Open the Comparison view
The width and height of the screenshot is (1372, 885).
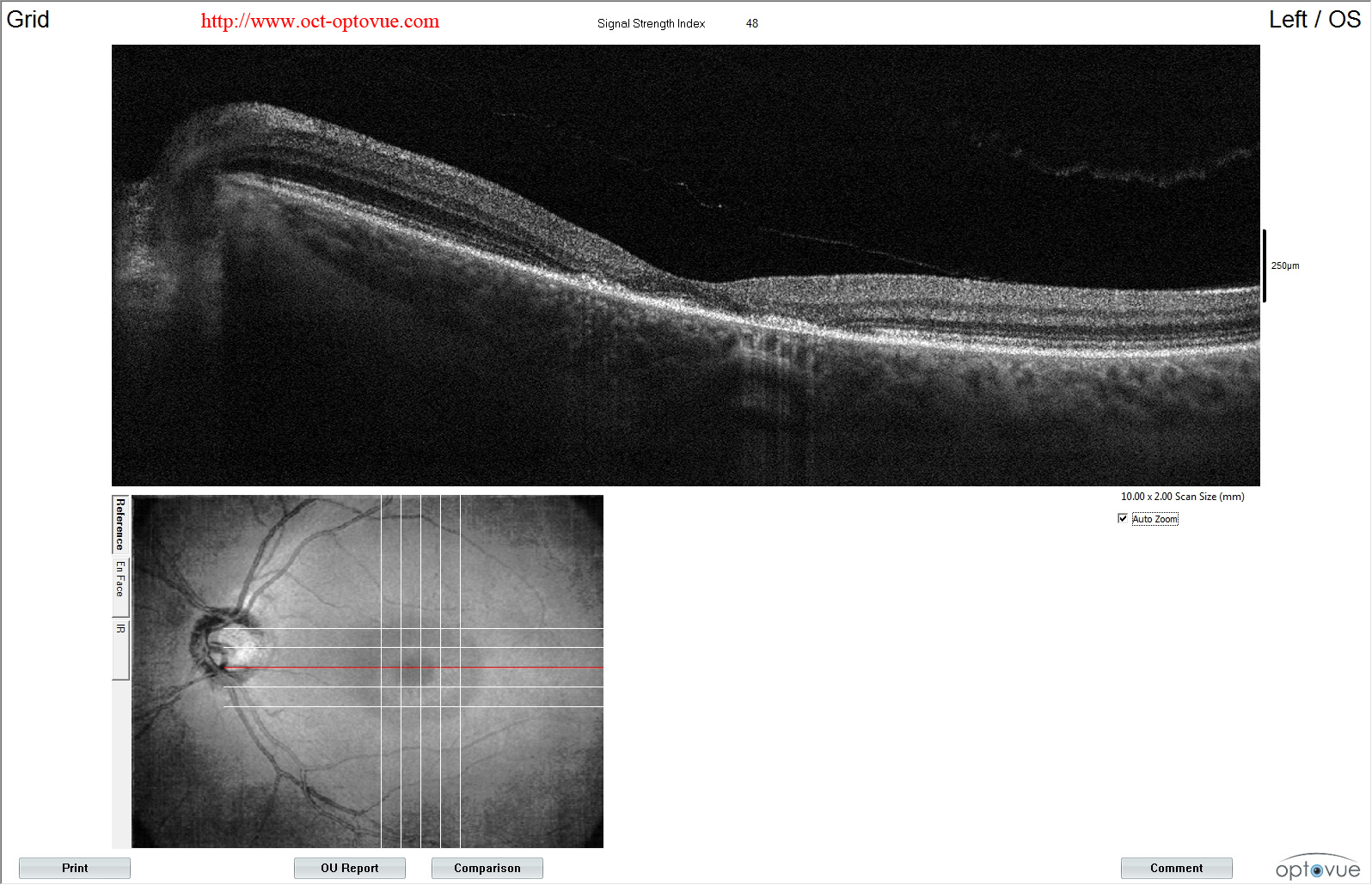[487, 868]
